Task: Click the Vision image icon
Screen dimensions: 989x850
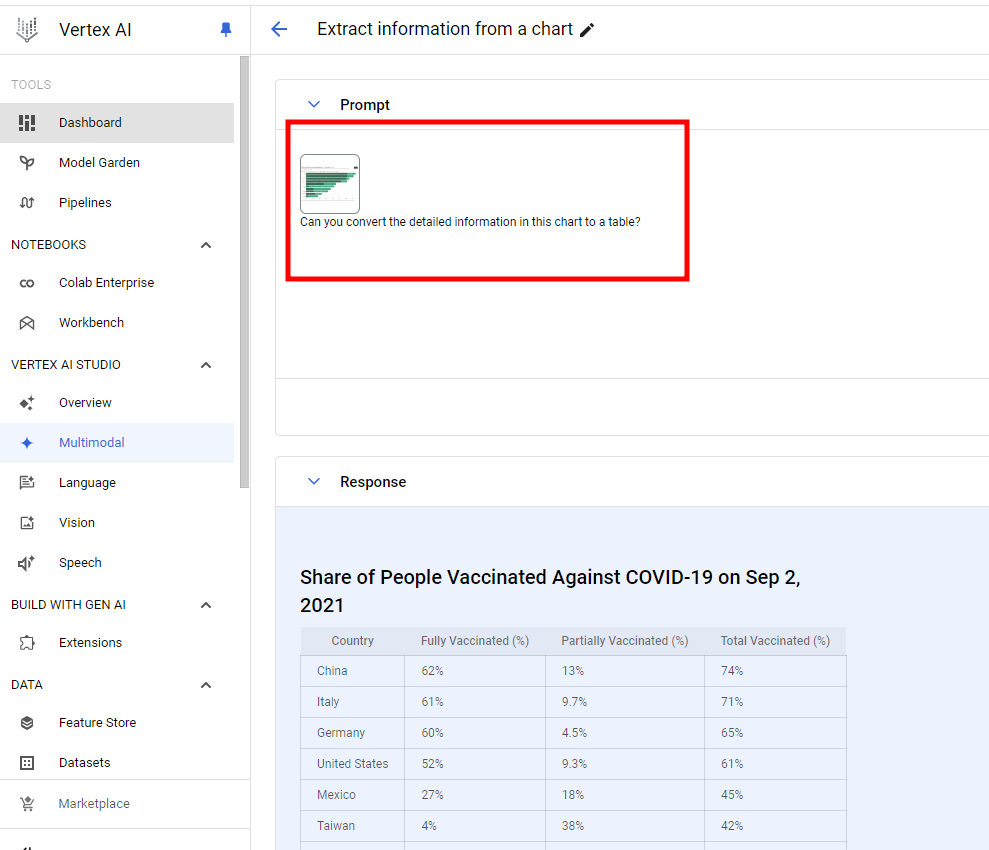Action: [x=27, y=523]
